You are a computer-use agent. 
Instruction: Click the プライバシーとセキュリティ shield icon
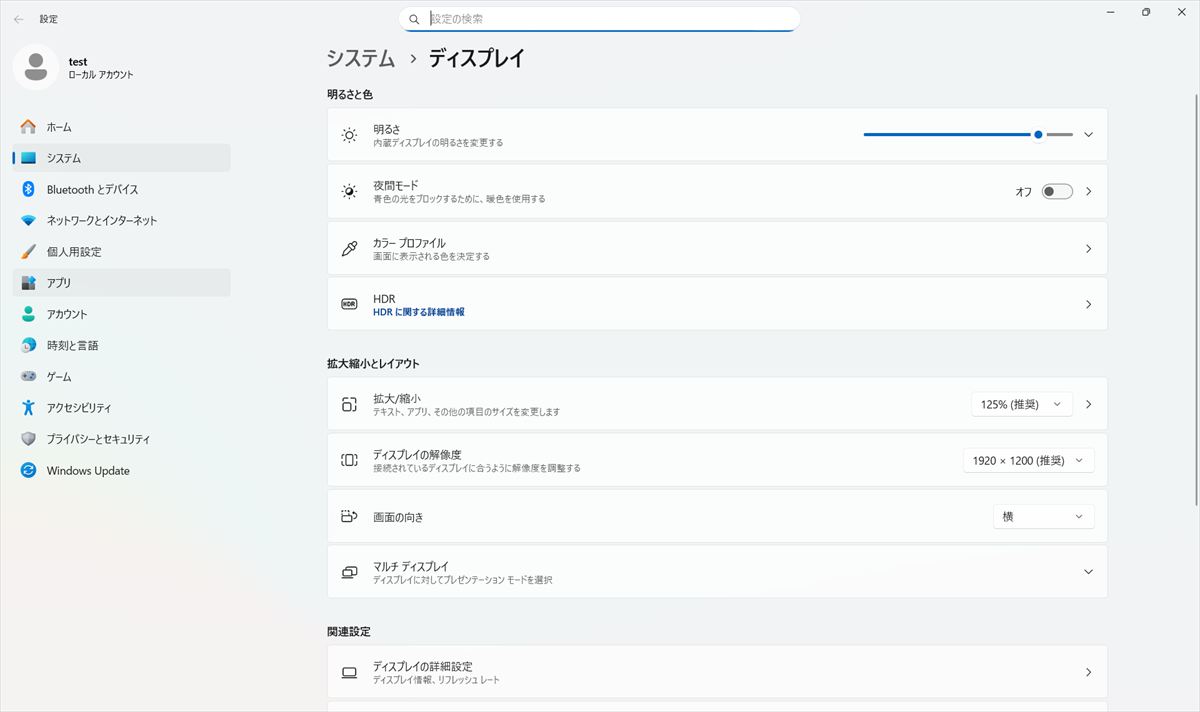[x=28, y=439]
